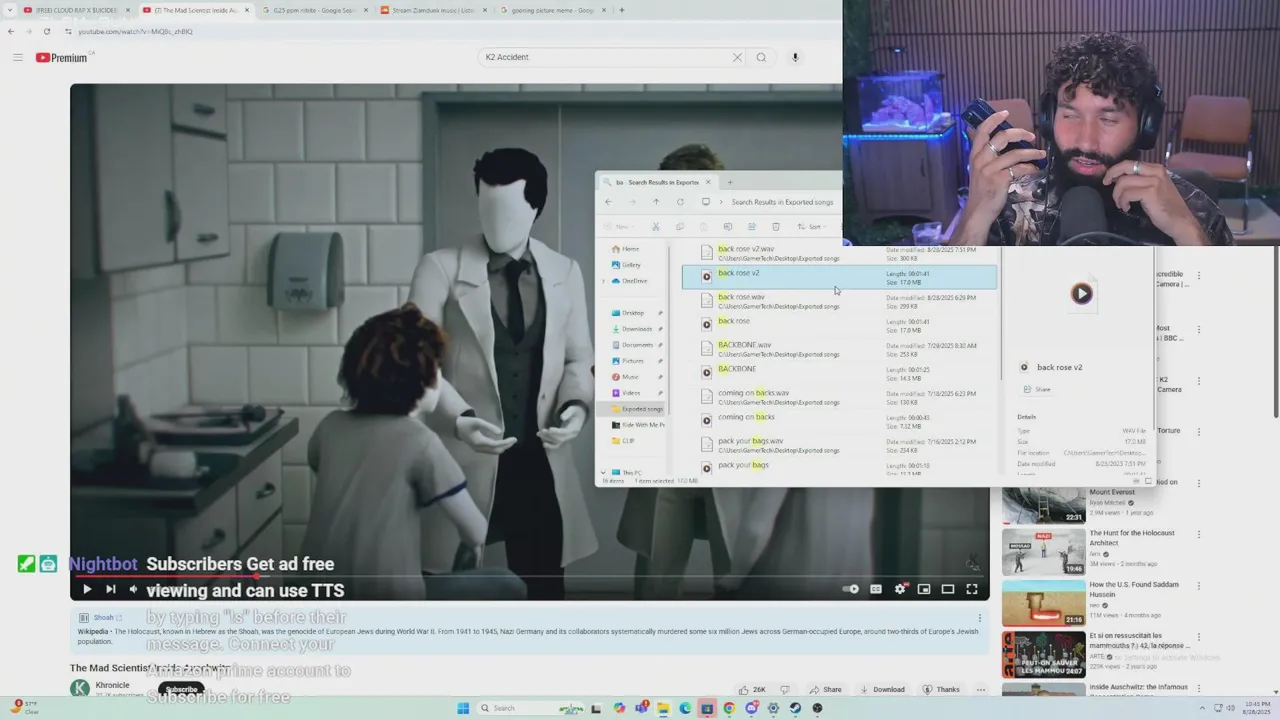Click the Download button under the video
Viewport: 1280px width, 720px height.
(881, 689)
